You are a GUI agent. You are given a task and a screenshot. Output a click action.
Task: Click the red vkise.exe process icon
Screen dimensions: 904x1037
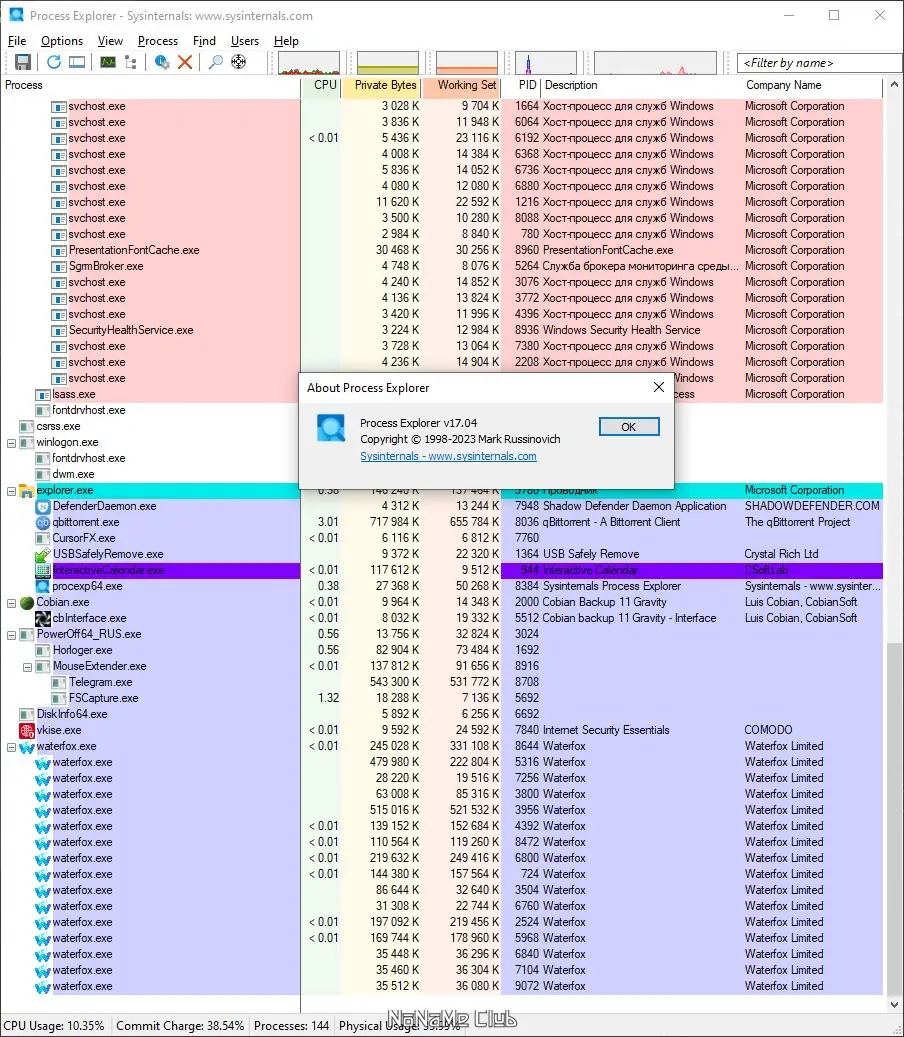pos(26,730)
